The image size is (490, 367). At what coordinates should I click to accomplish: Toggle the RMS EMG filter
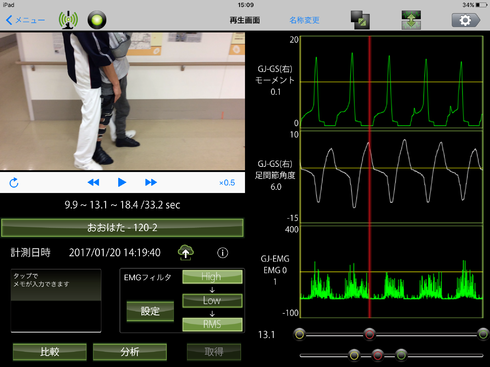212,324
